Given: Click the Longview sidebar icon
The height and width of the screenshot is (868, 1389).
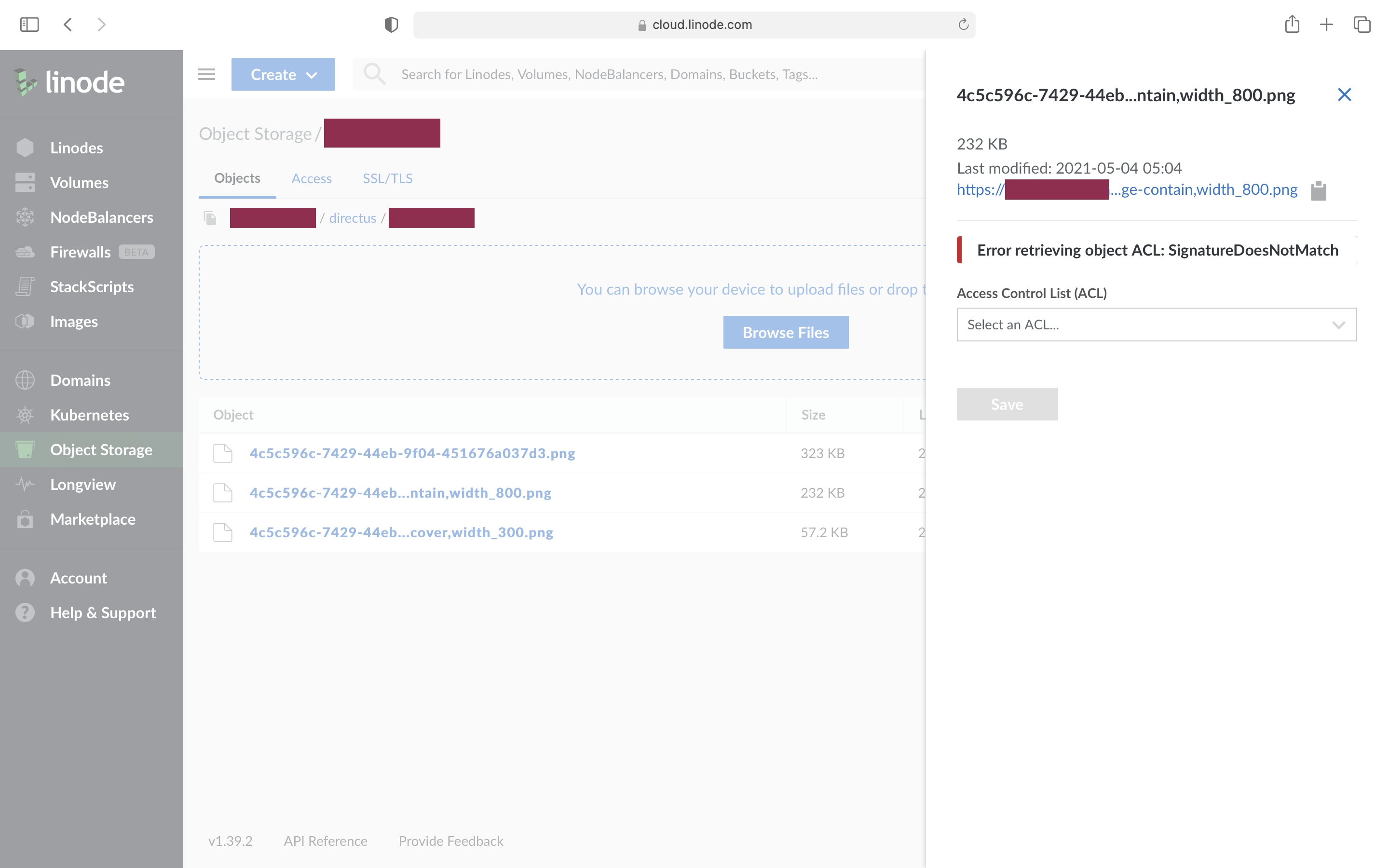Looking at the screenshot, I should 25,485.
